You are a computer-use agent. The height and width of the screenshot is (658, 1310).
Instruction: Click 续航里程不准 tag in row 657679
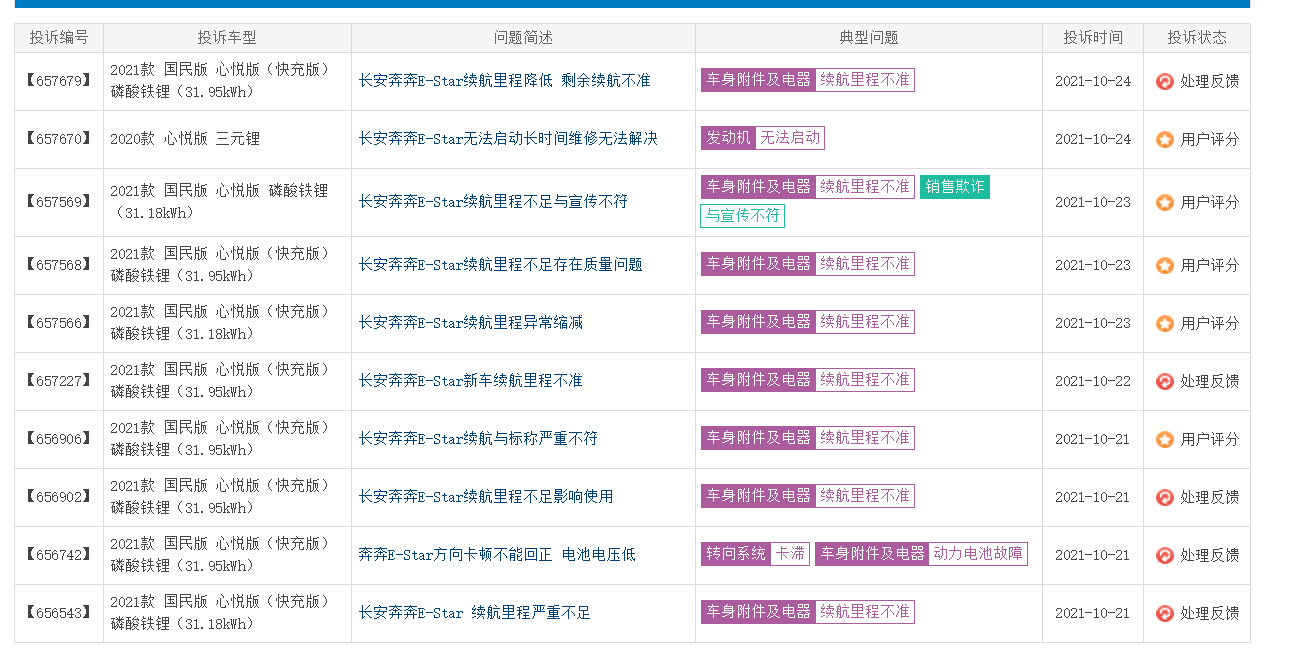pyautogui.click(x=865, y=80)
